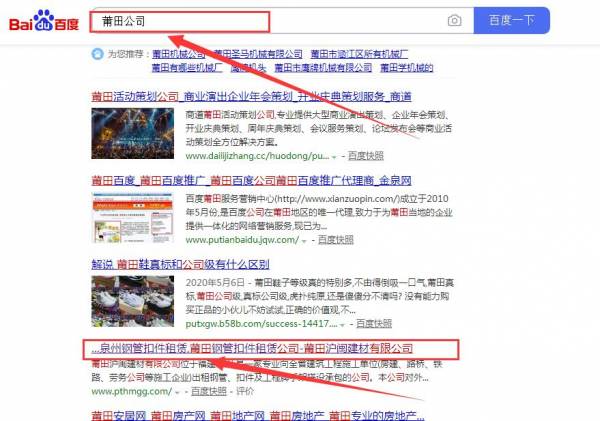Open suggested search 莆田圣马机械有限公司
The image size is (600, 421).
(x=260, y=53)
